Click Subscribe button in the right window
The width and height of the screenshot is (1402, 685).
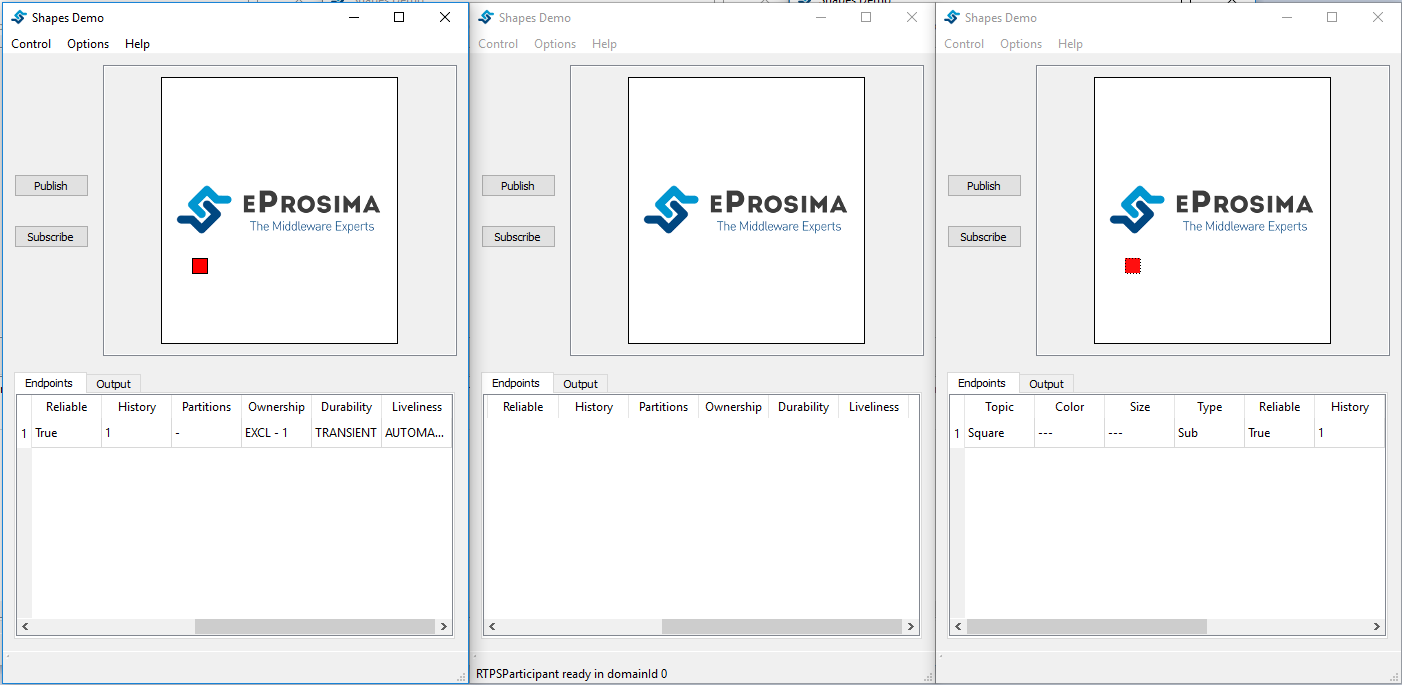(x=984, y=237)
